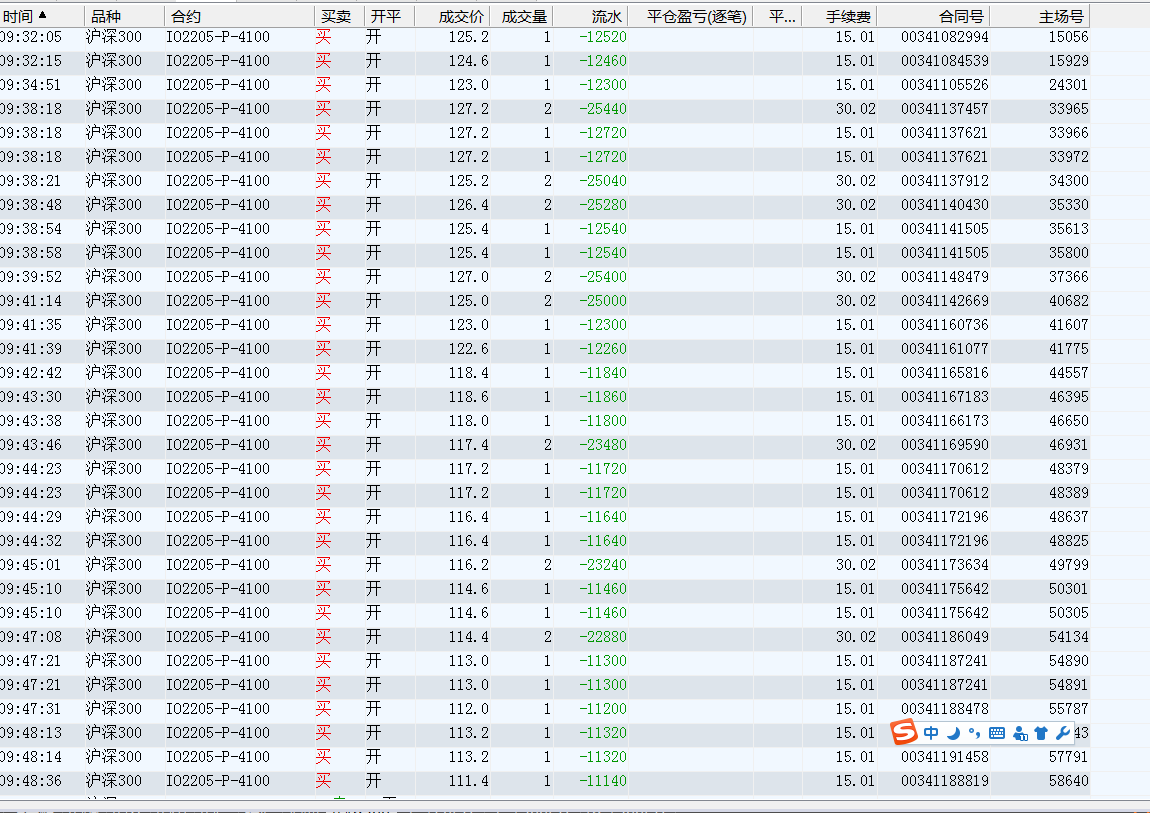Toggle the half-width moon icon in Sogou bar

pos(953,732)
